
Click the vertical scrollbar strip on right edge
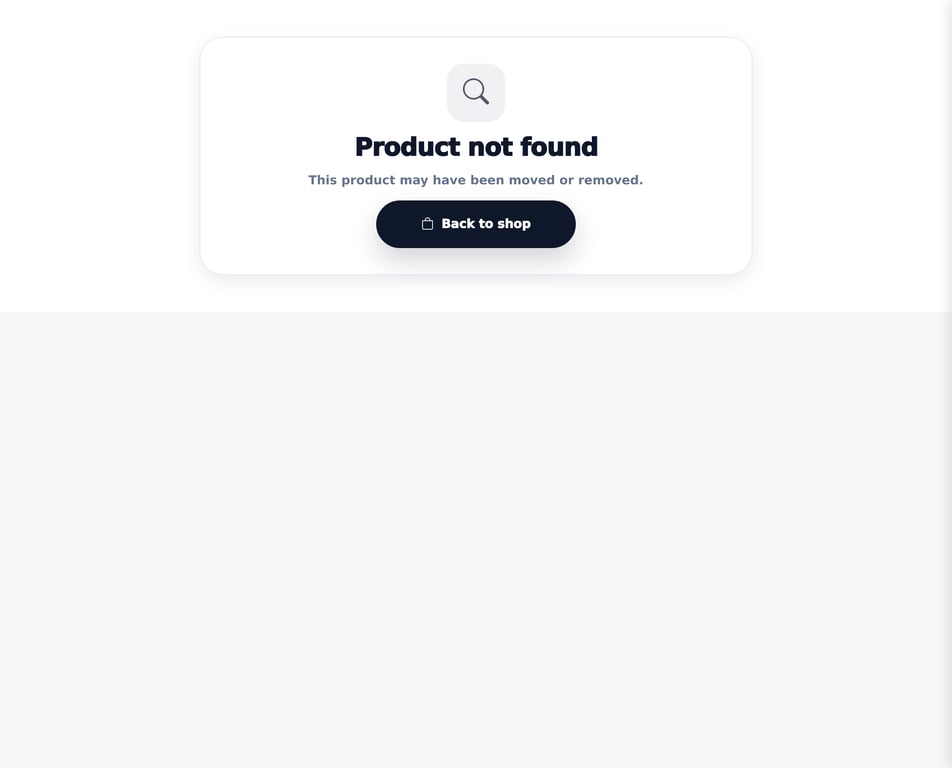click(x=947, y=384)
